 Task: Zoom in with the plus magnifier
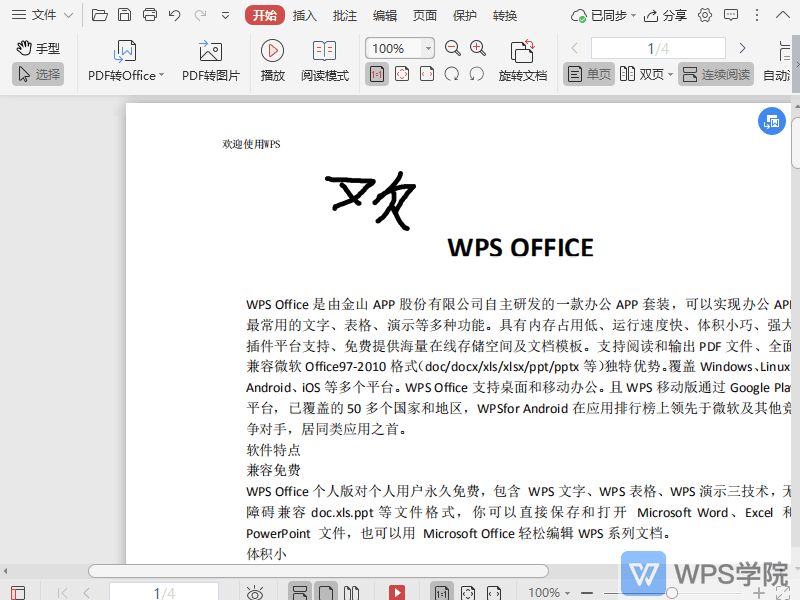click(478, 48)
